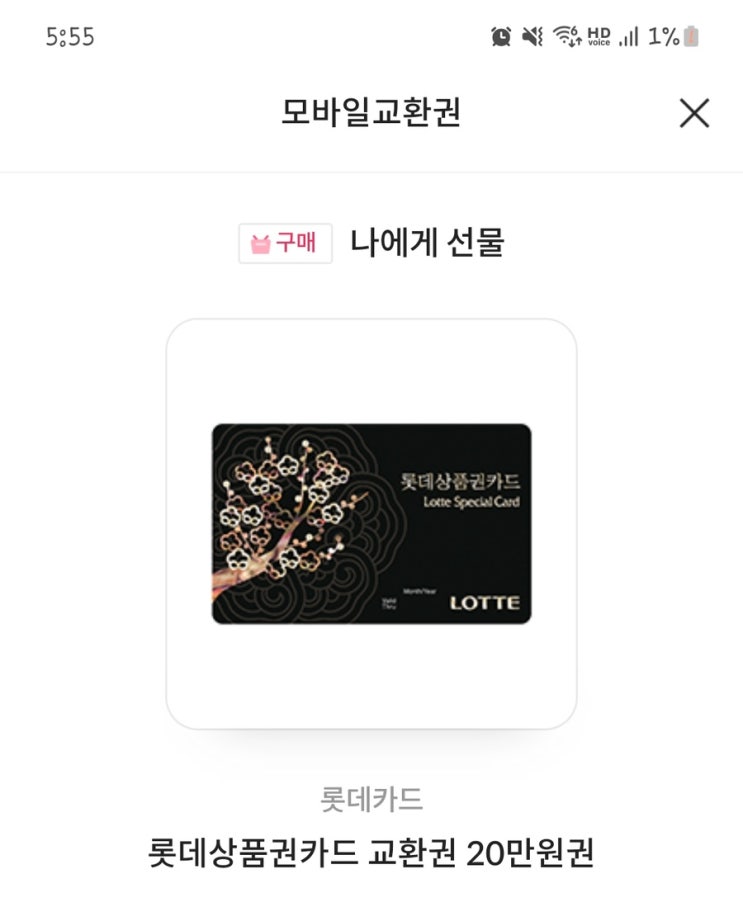Tap the Wi-Fi 6 status icon
This screenshot has width=743, height=907.
(x=567, y=36)
